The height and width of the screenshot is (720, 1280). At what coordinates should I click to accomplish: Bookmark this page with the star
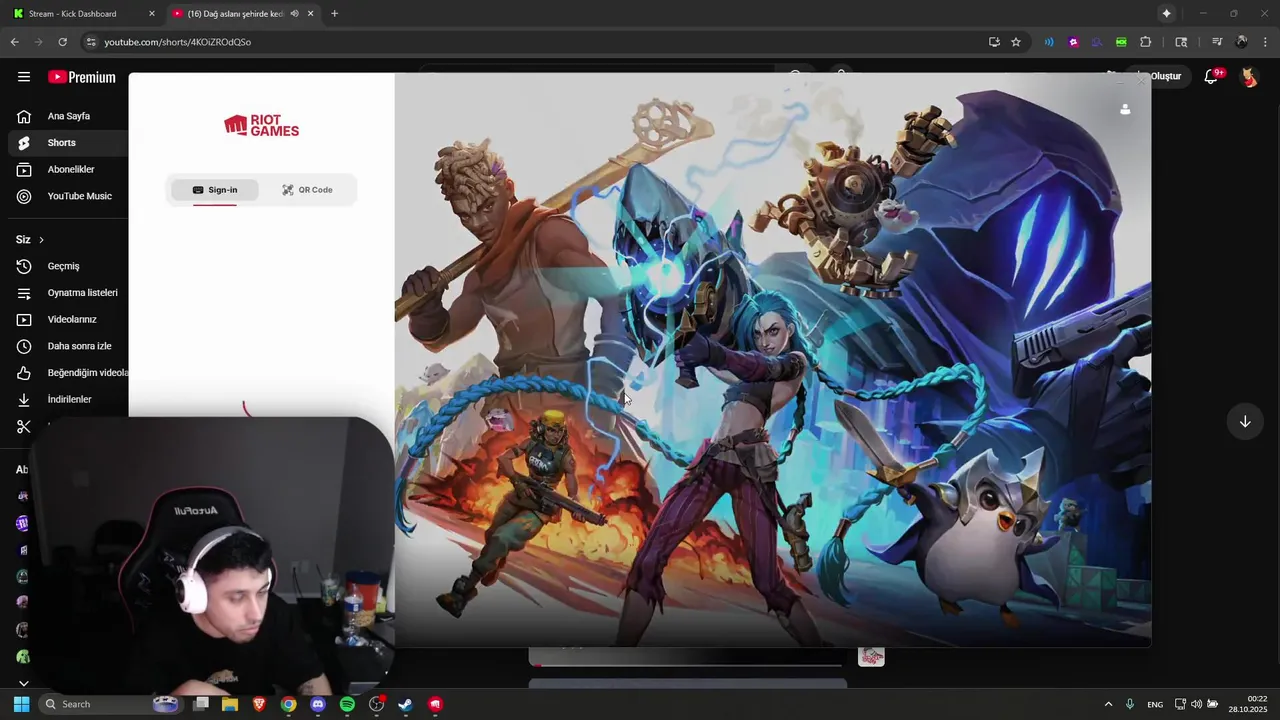1016,42
